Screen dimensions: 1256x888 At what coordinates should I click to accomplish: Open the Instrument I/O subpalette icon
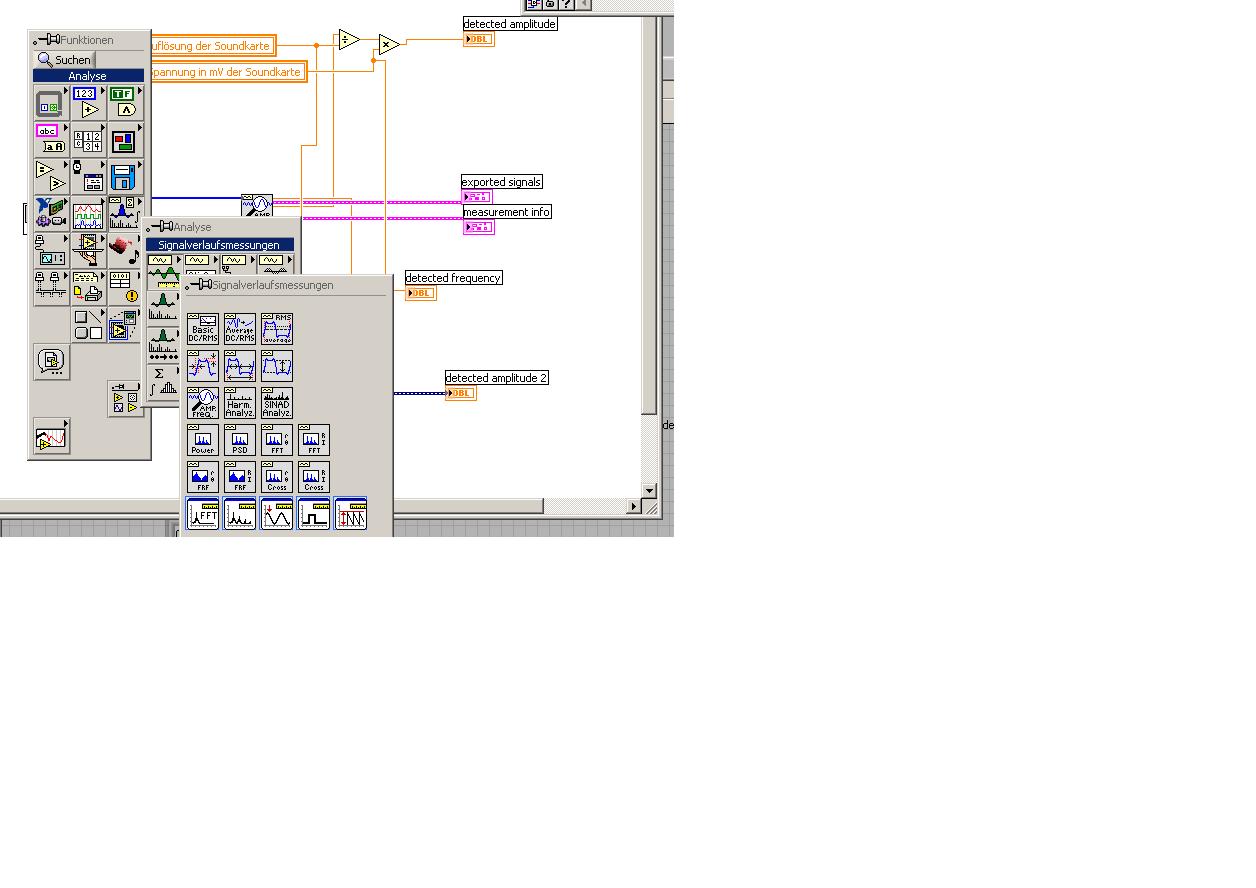[50, 251]
